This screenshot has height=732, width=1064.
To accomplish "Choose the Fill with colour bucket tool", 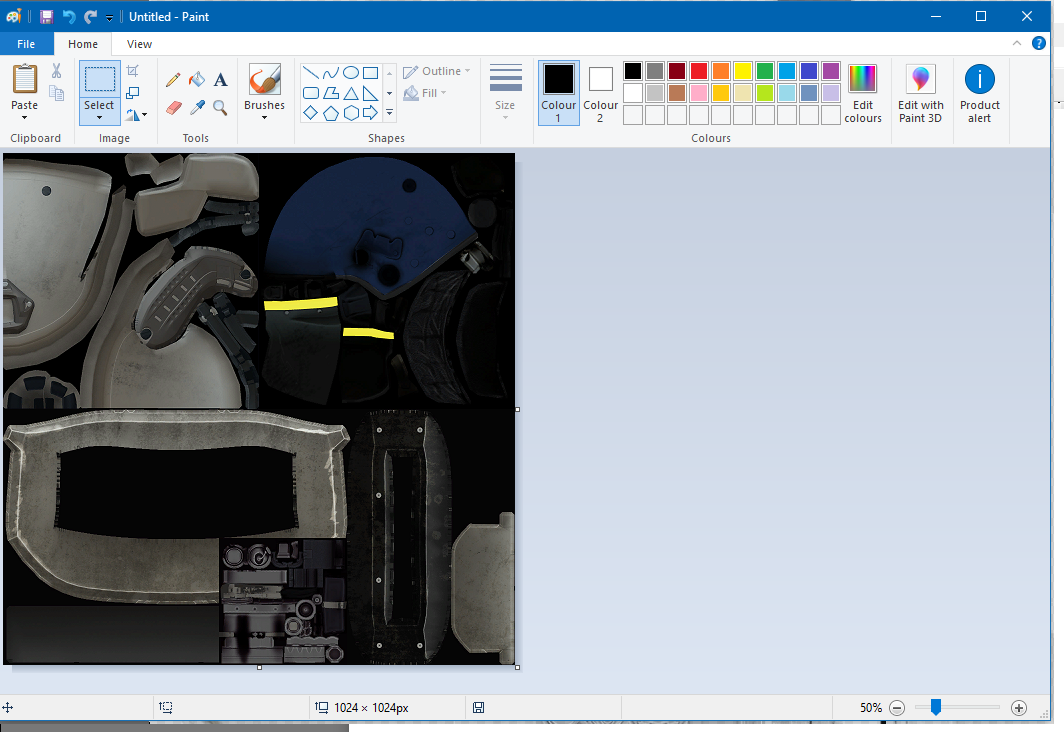I will pos(197,80).
